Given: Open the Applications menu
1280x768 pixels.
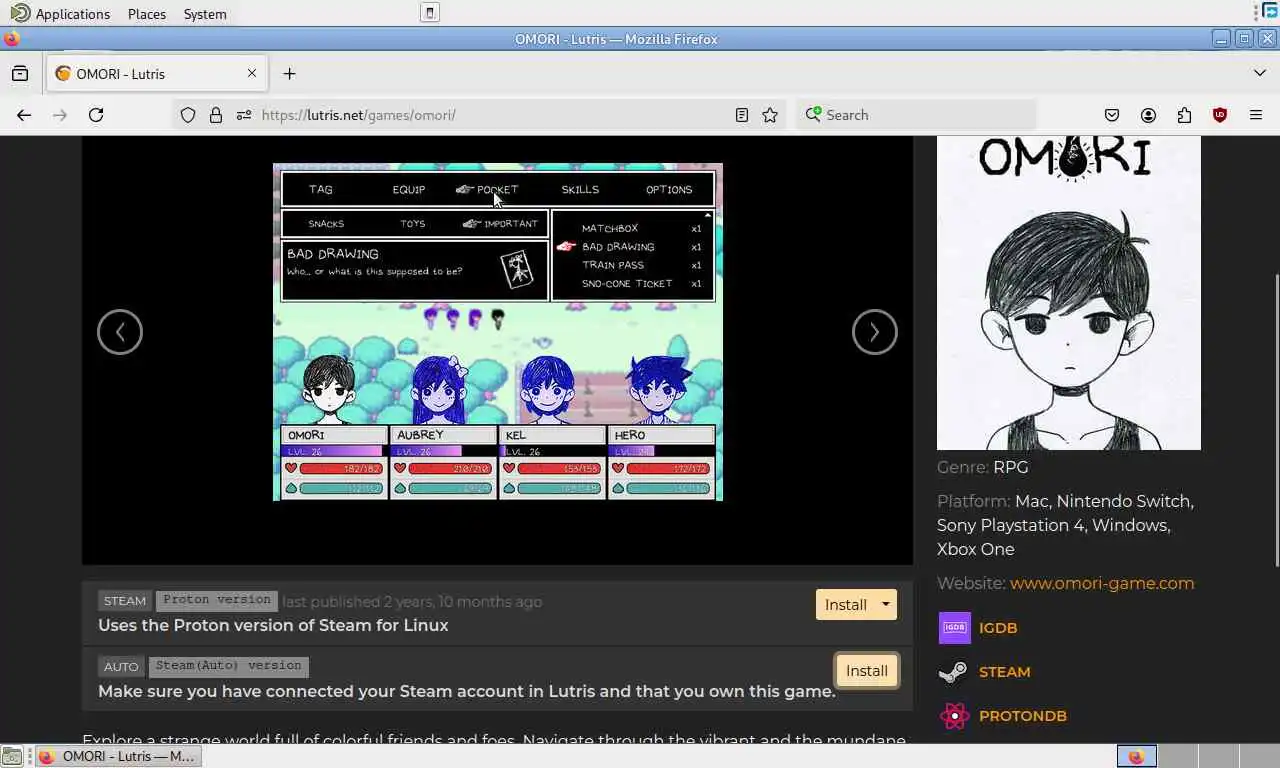Looking at the screenshot, I should (x=60, y=14).
